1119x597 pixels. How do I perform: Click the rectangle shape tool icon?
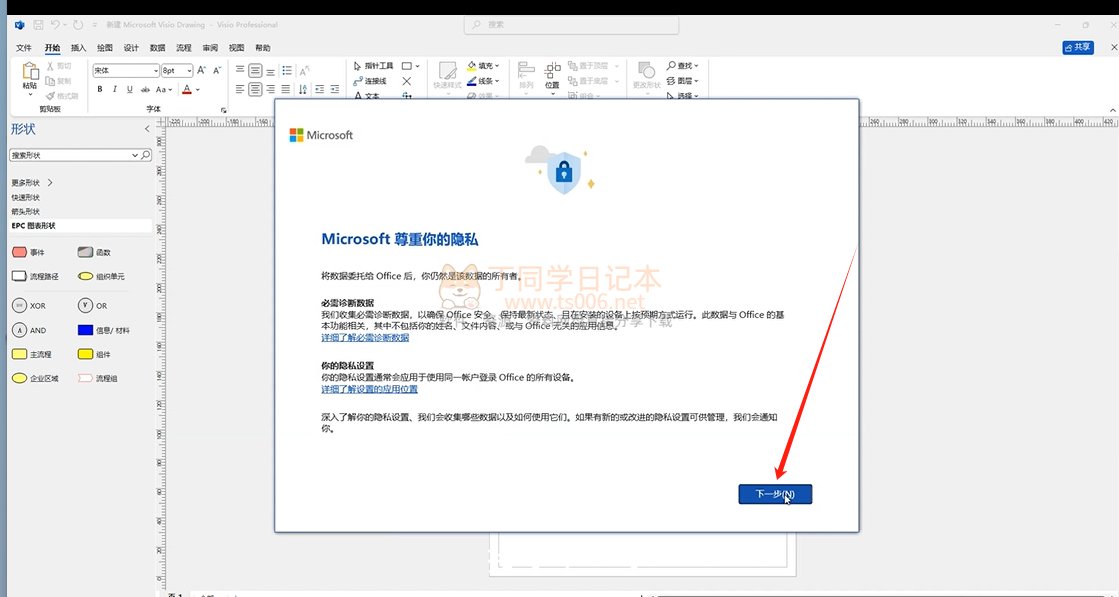(x=406, y=66)
